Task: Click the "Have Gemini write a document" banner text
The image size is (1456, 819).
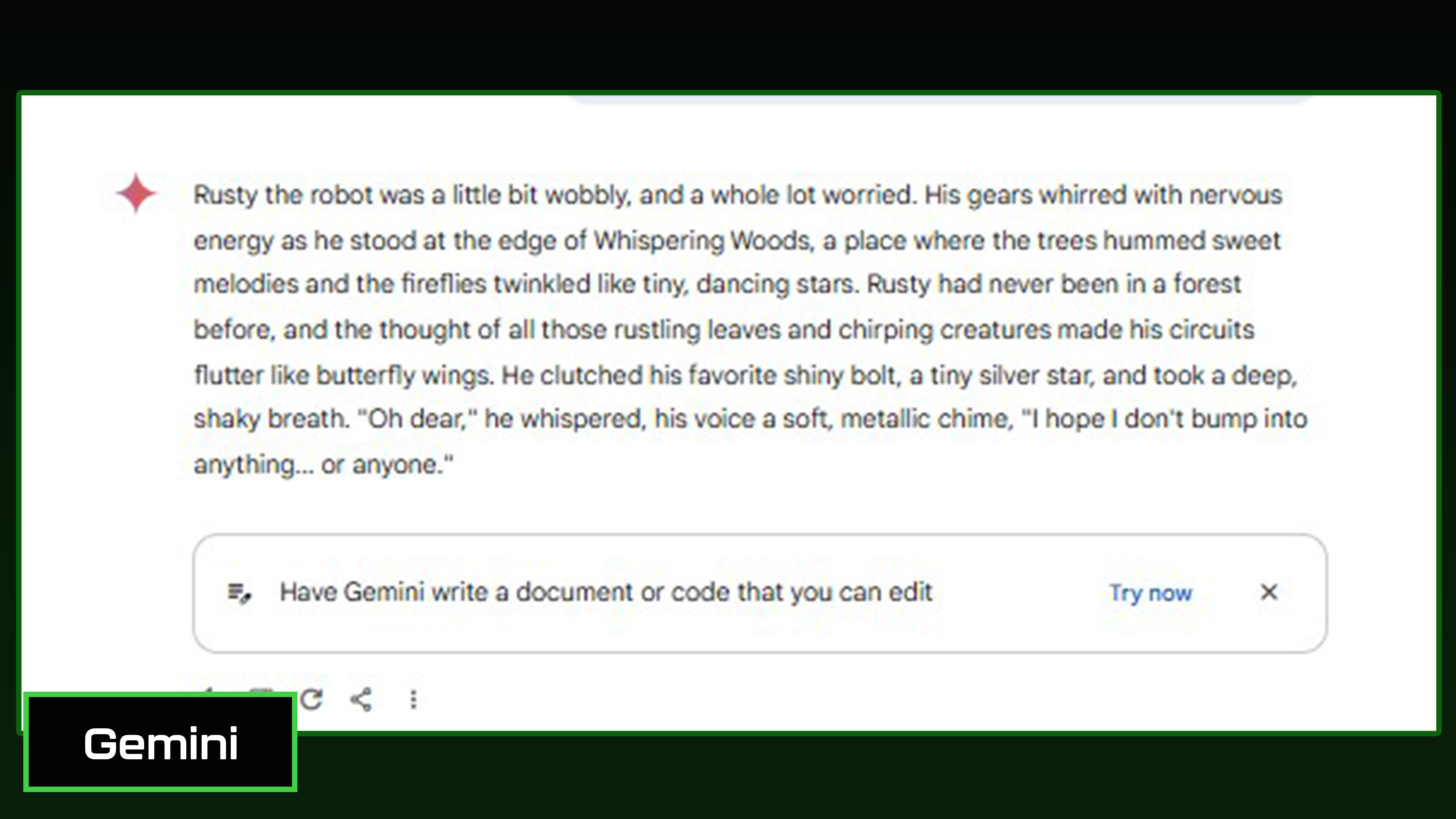Action: (605, 592)
